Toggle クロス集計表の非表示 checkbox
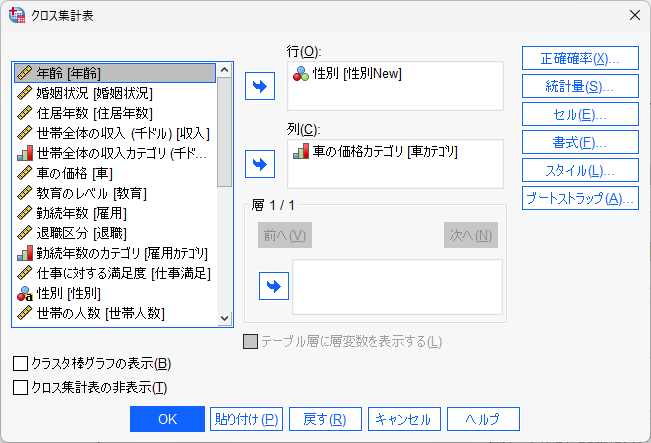This screenshot has width=651, height=443. click(x=20, y=388)
